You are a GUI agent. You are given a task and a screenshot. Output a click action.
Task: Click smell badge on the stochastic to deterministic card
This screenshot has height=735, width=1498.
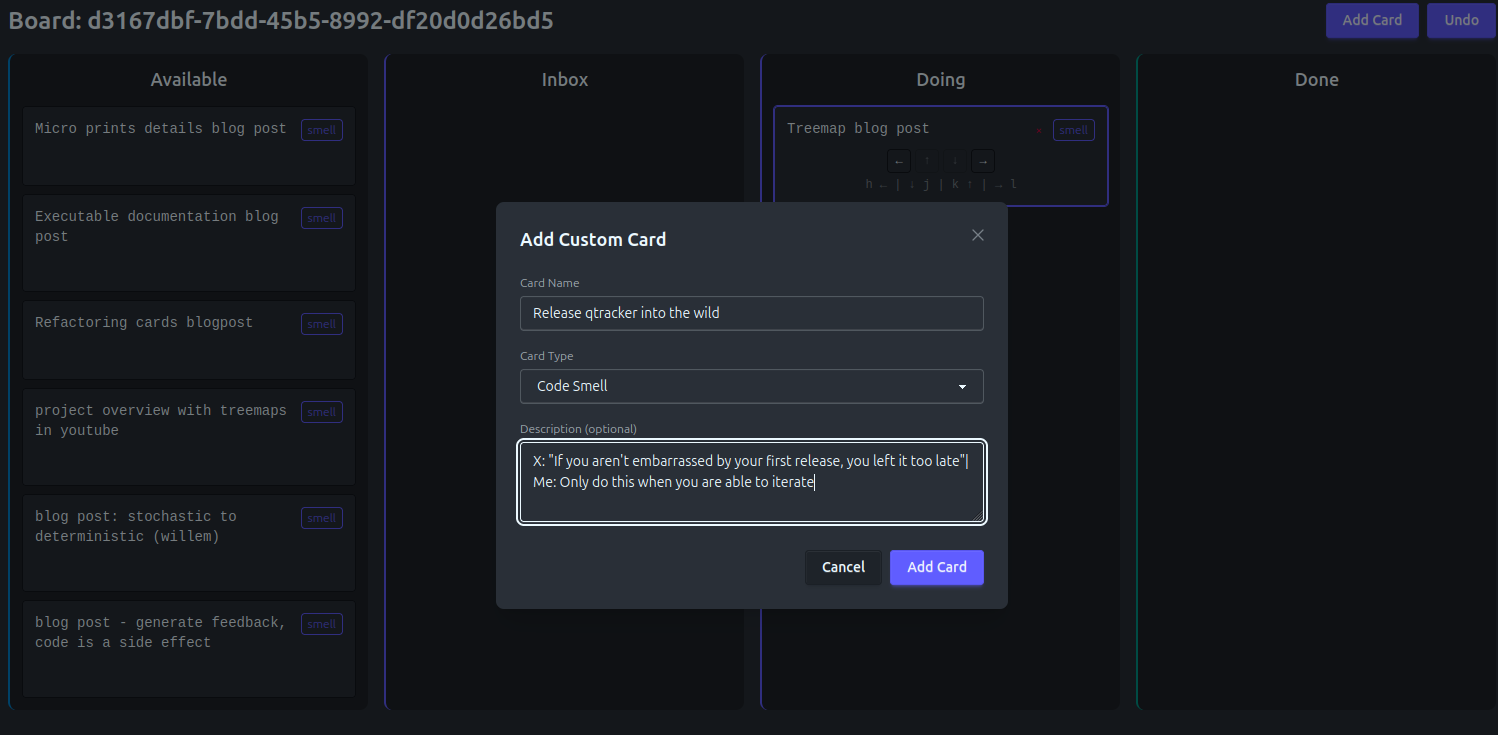(321, 518)
